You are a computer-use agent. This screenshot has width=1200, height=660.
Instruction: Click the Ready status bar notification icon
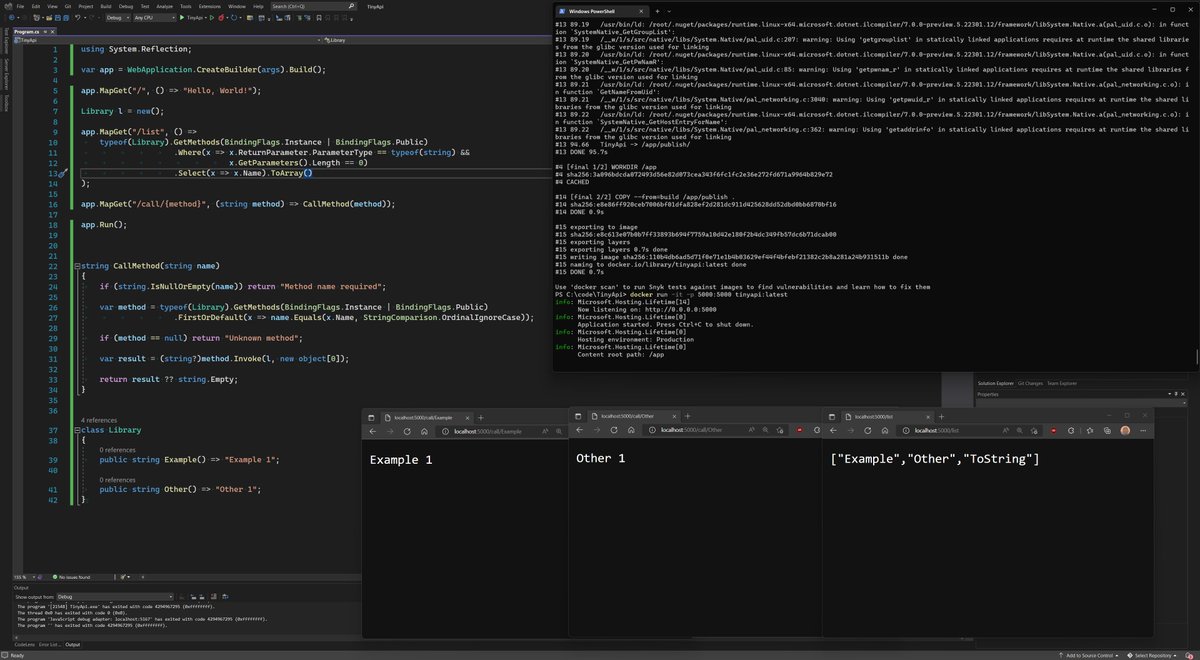(x=5, y=655)
